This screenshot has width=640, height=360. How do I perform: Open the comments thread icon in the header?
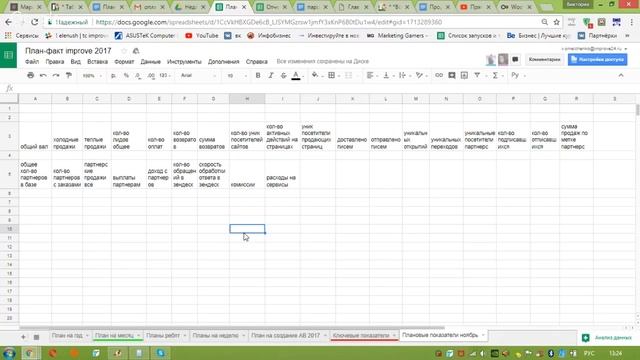tap(515, 60)
